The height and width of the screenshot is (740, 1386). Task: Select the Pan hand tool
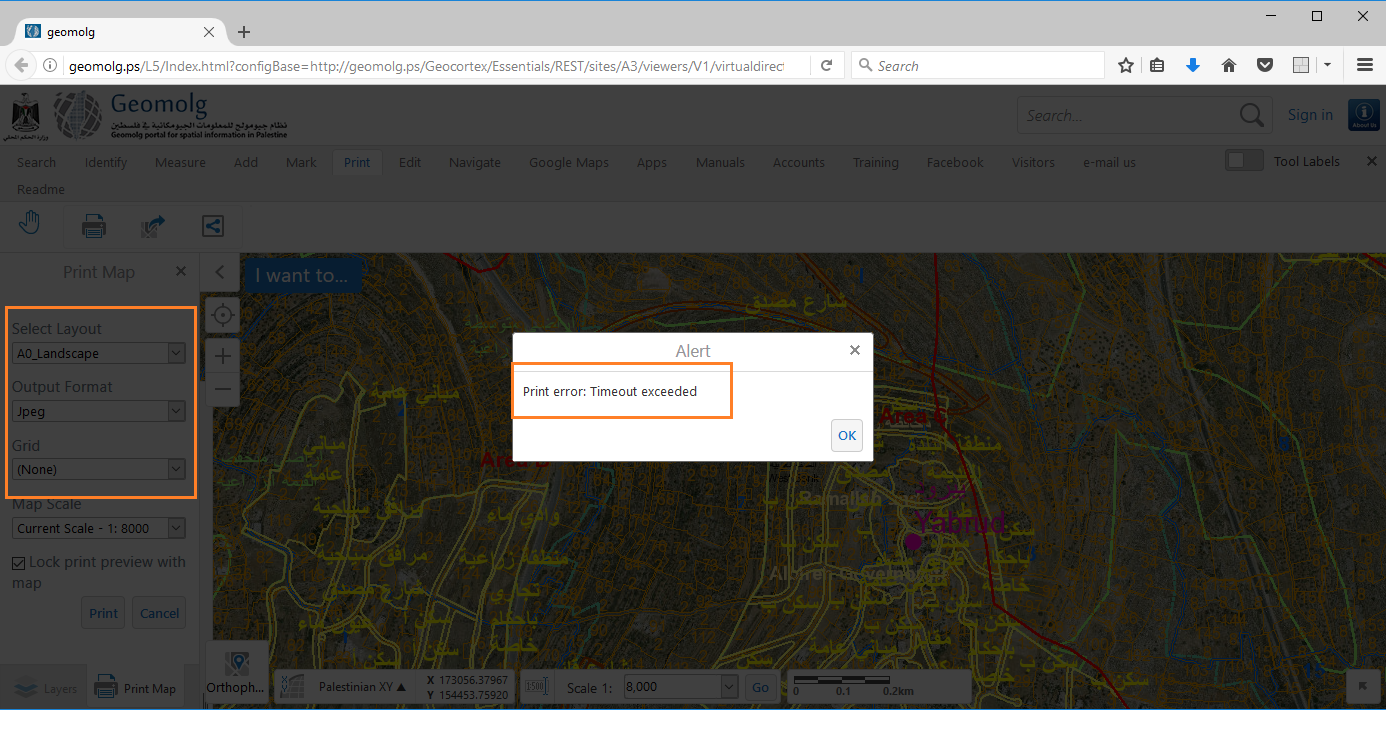click(30, 225)
